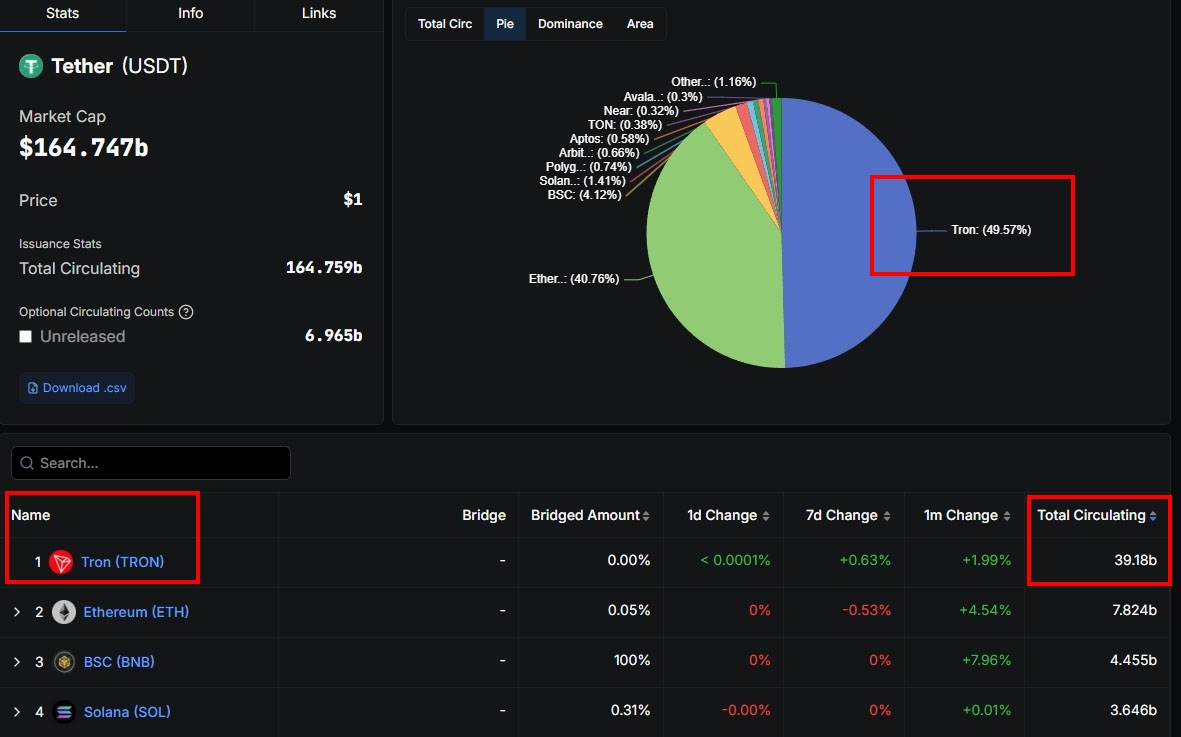Switch to the Area chart
The width and height of the screenshot is (1181, 737).
tap(640, 24)
